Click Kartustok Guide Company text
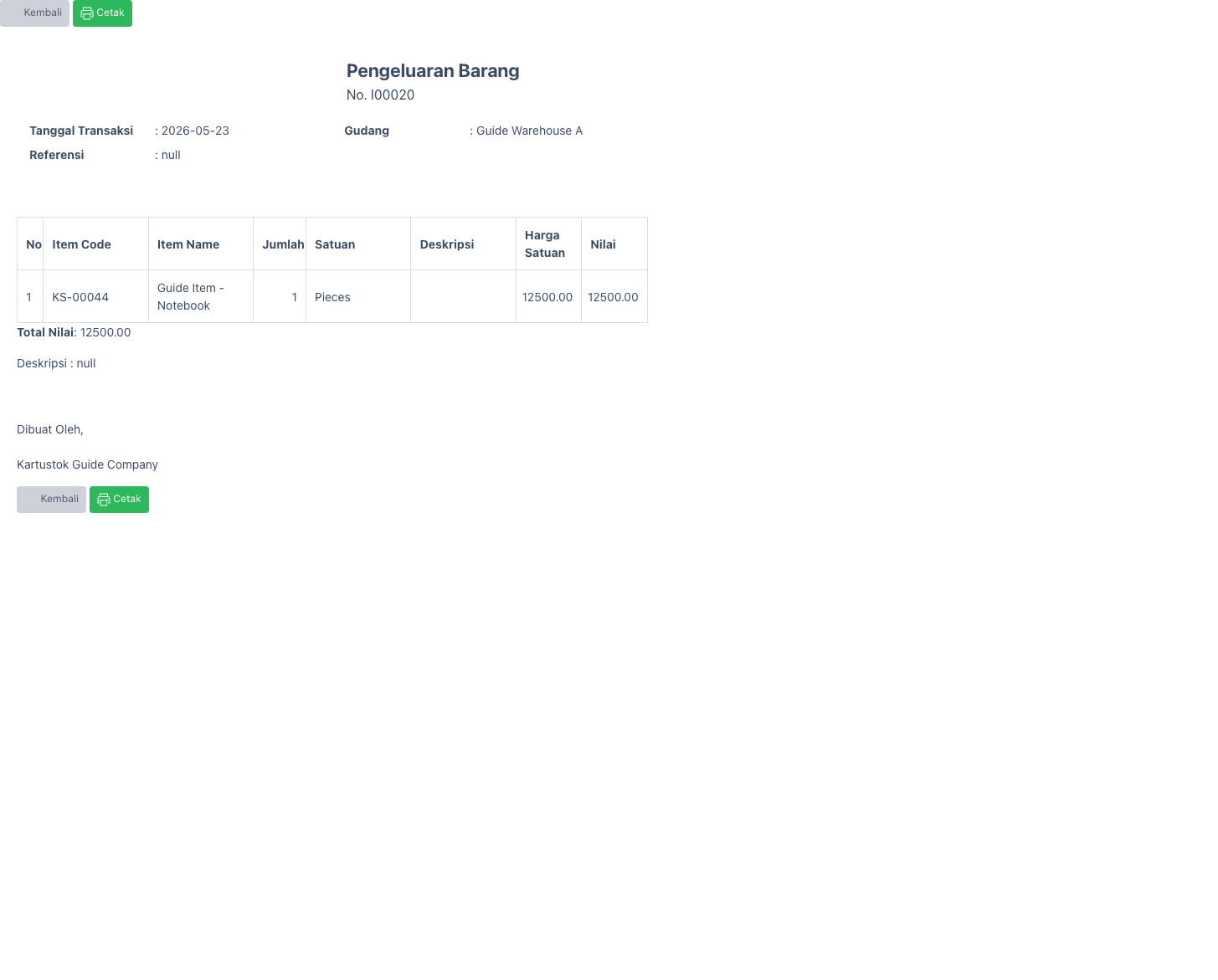Viewport: 1218px width, 980px height. pos(87,464)
